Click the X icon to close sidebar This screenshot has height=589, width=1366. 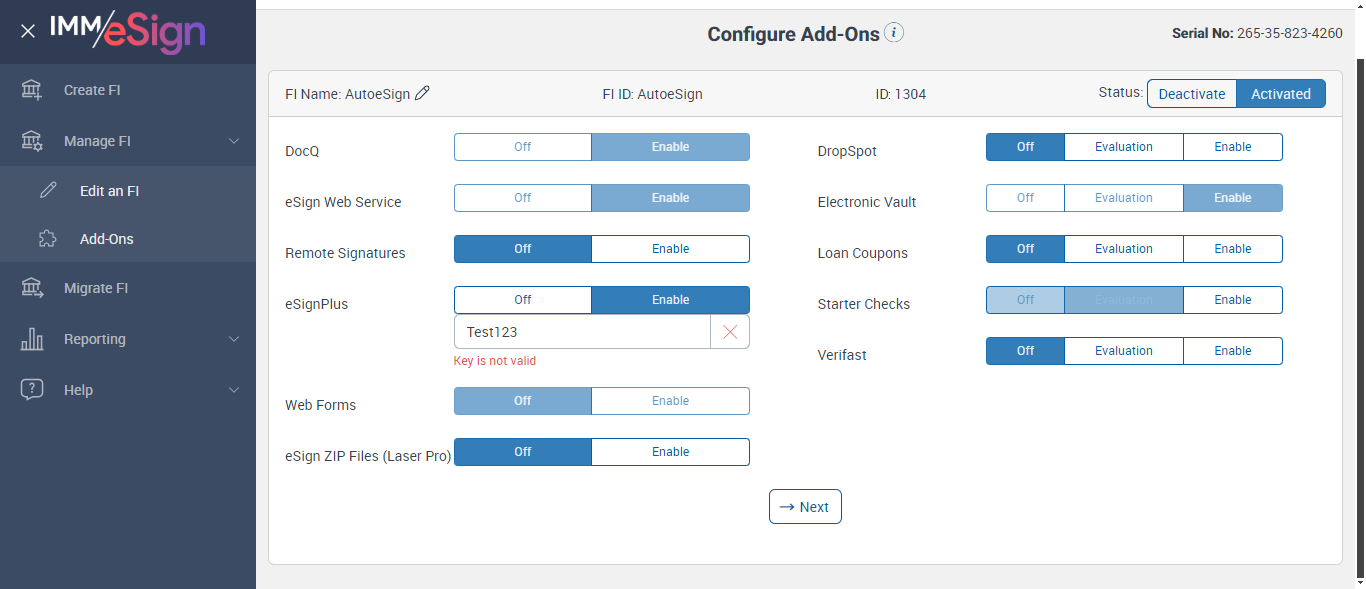click(x=28, y=31)
